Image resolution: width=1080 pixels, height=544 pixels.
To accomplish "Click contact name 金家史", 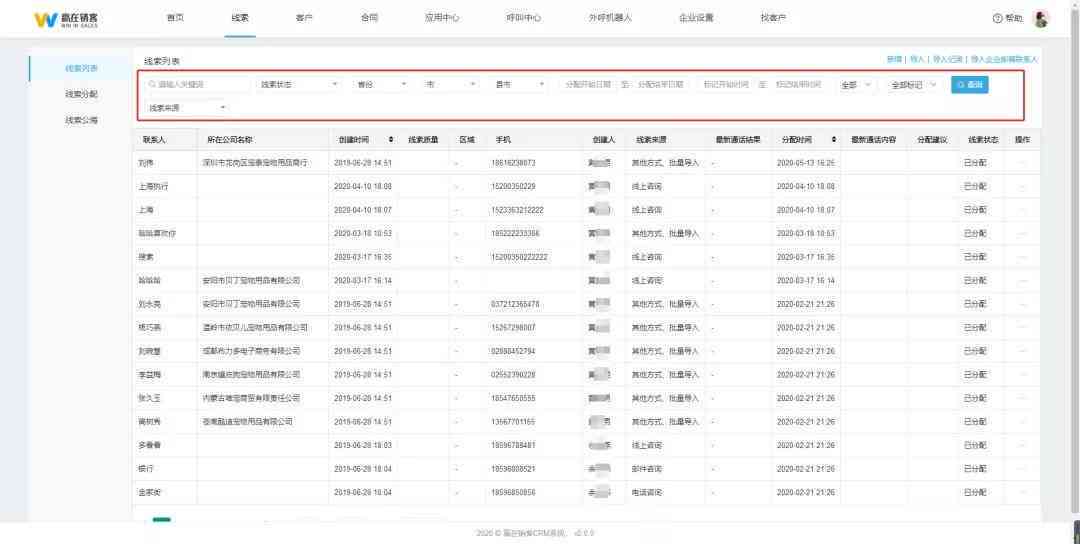I will click(x=149, y=492).
